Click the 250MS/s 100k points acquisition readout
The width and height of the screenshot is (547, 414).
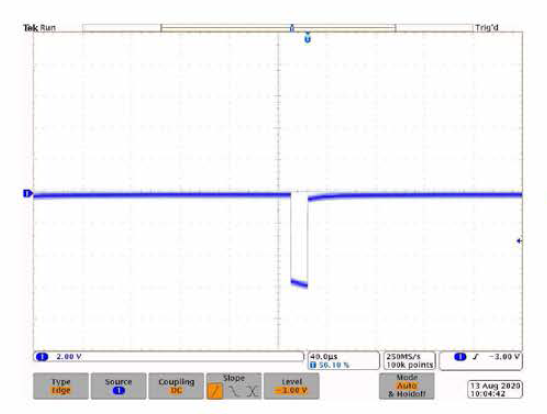tap(410, 361)
